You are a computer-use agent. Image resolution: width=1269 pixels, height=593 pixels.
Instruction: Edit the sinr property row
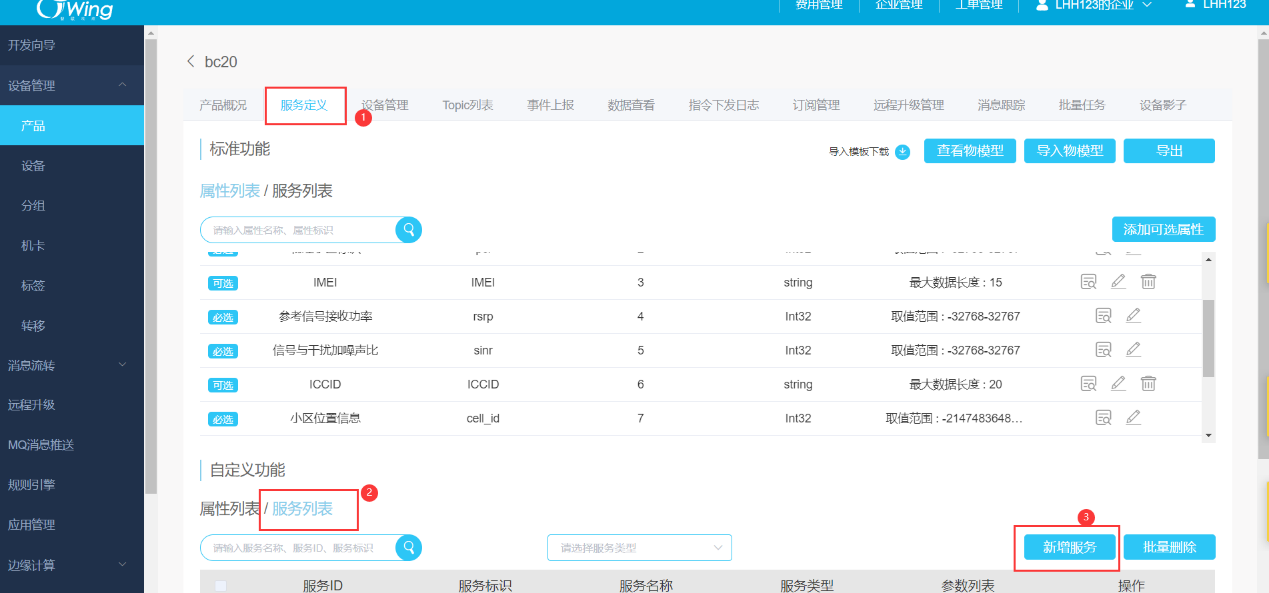1133,350
